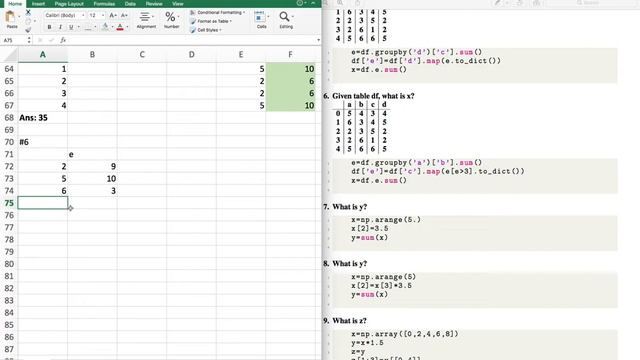This screenshot has width=640, height=360.
Task: Select cell containing #6
Action: point(43,142)
